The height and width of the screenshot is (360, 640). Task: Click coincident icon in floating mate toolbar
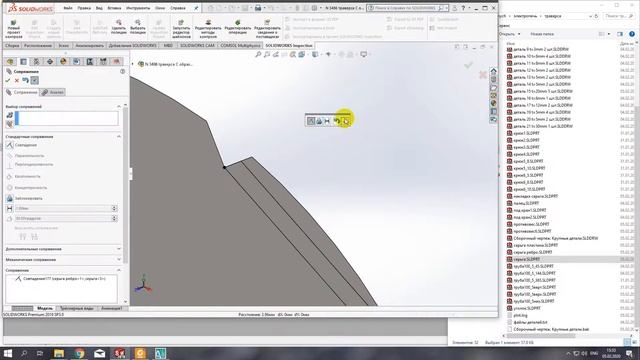pos(311,121)
